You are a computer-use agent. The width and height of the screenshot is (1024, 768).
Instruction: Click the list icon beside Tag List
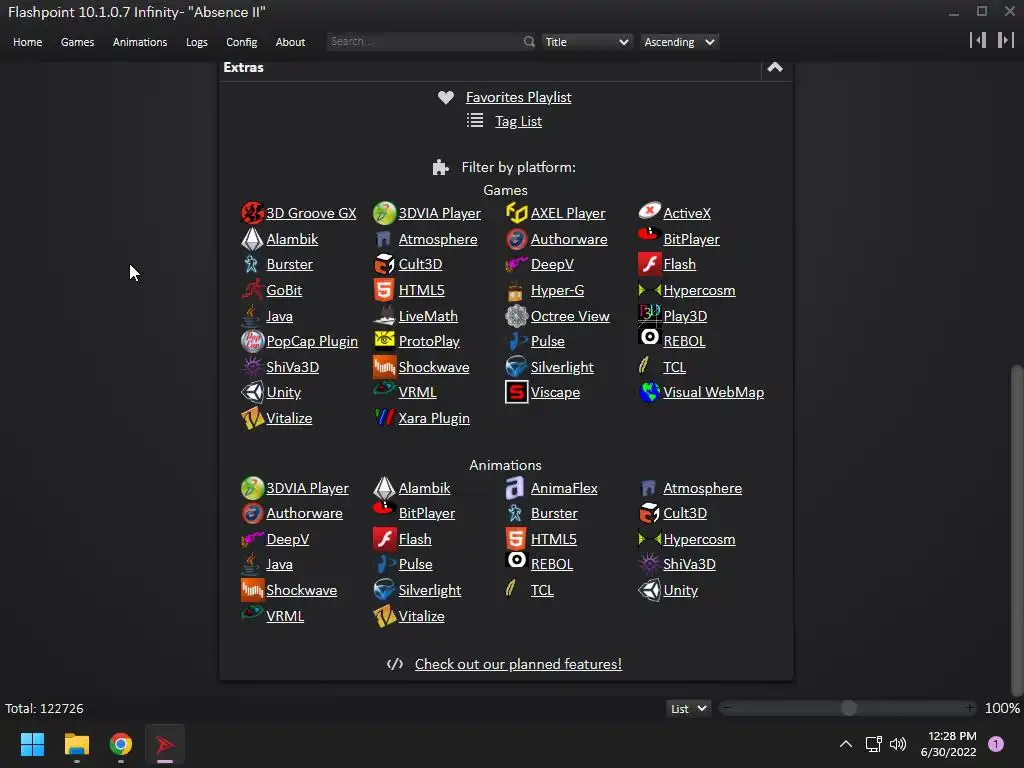click(x=475, y=120)
